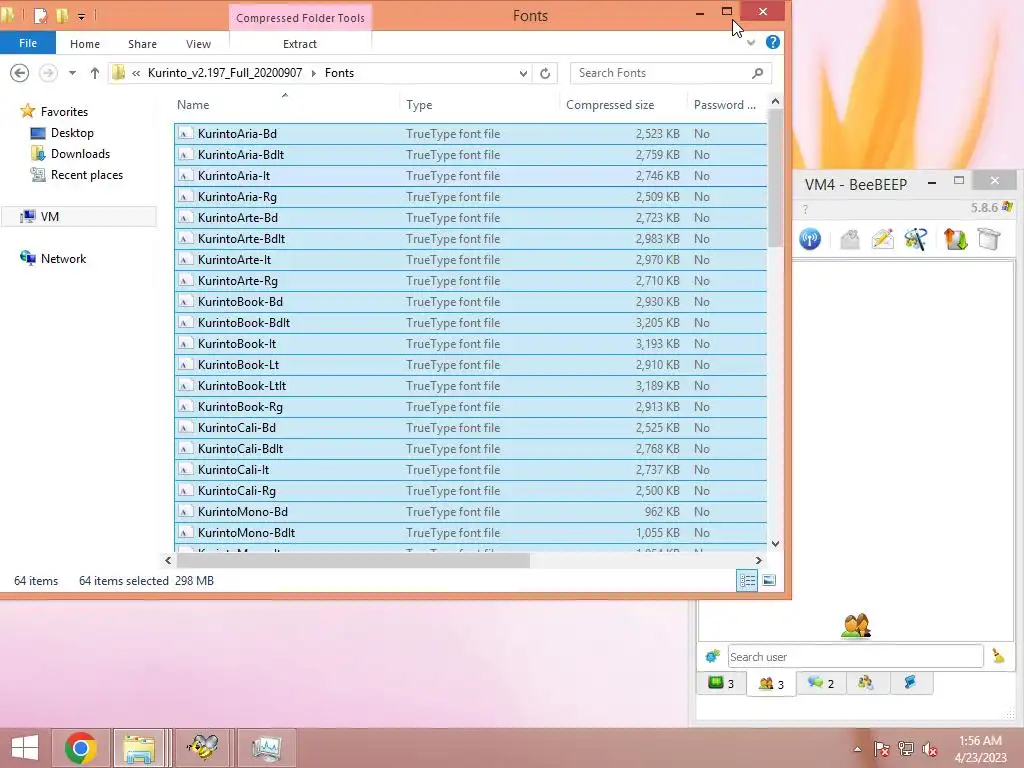Select the KurintoBook-LtIt file row

coord(470,385)
